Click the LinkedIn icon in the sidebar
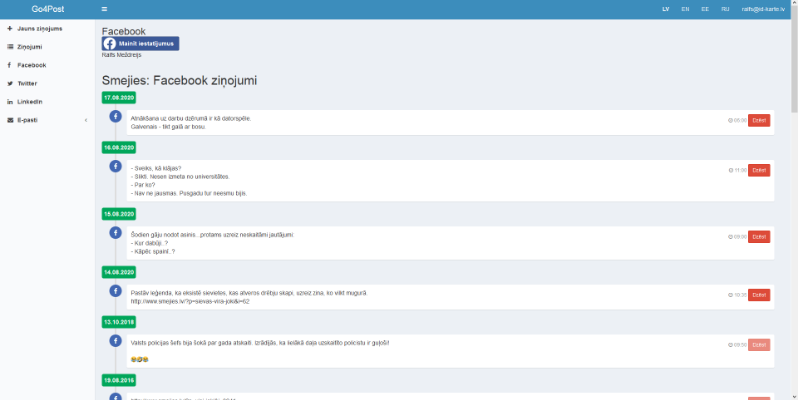Viewport: 798px width, 400px height. point(10,102)
